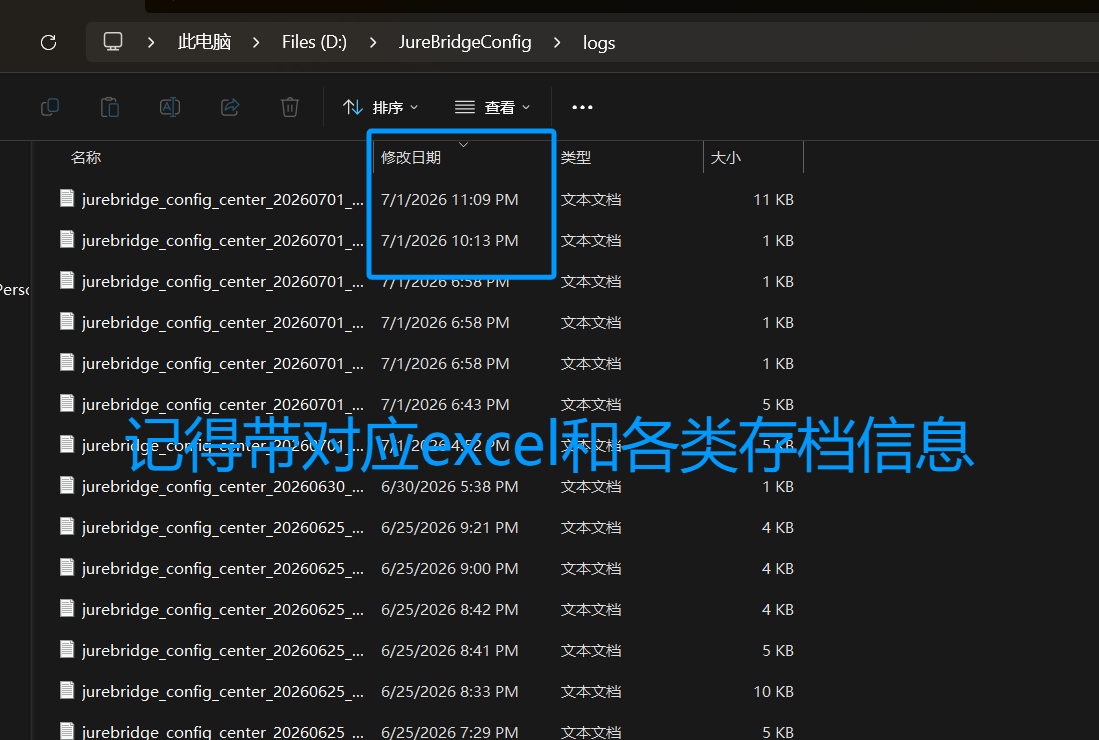Click file icon of 6/30/2026 5:38 PM file
This screenshot has width=1099, height=740.
click(67, 485)
